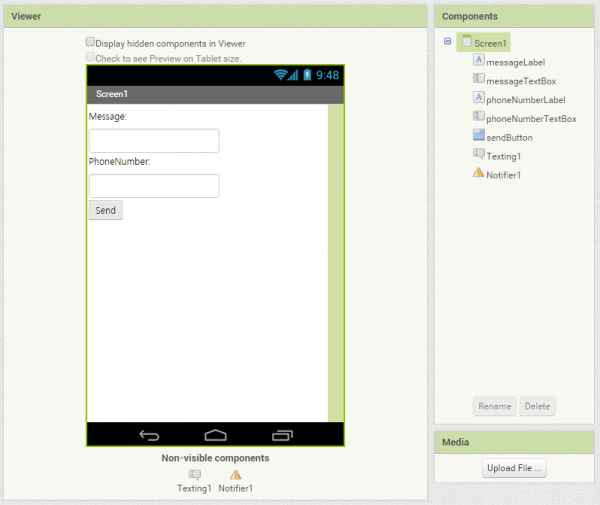Click the Viewer panel header
The width and height of the screenshot is (600, 505).
tap(215, 16)
